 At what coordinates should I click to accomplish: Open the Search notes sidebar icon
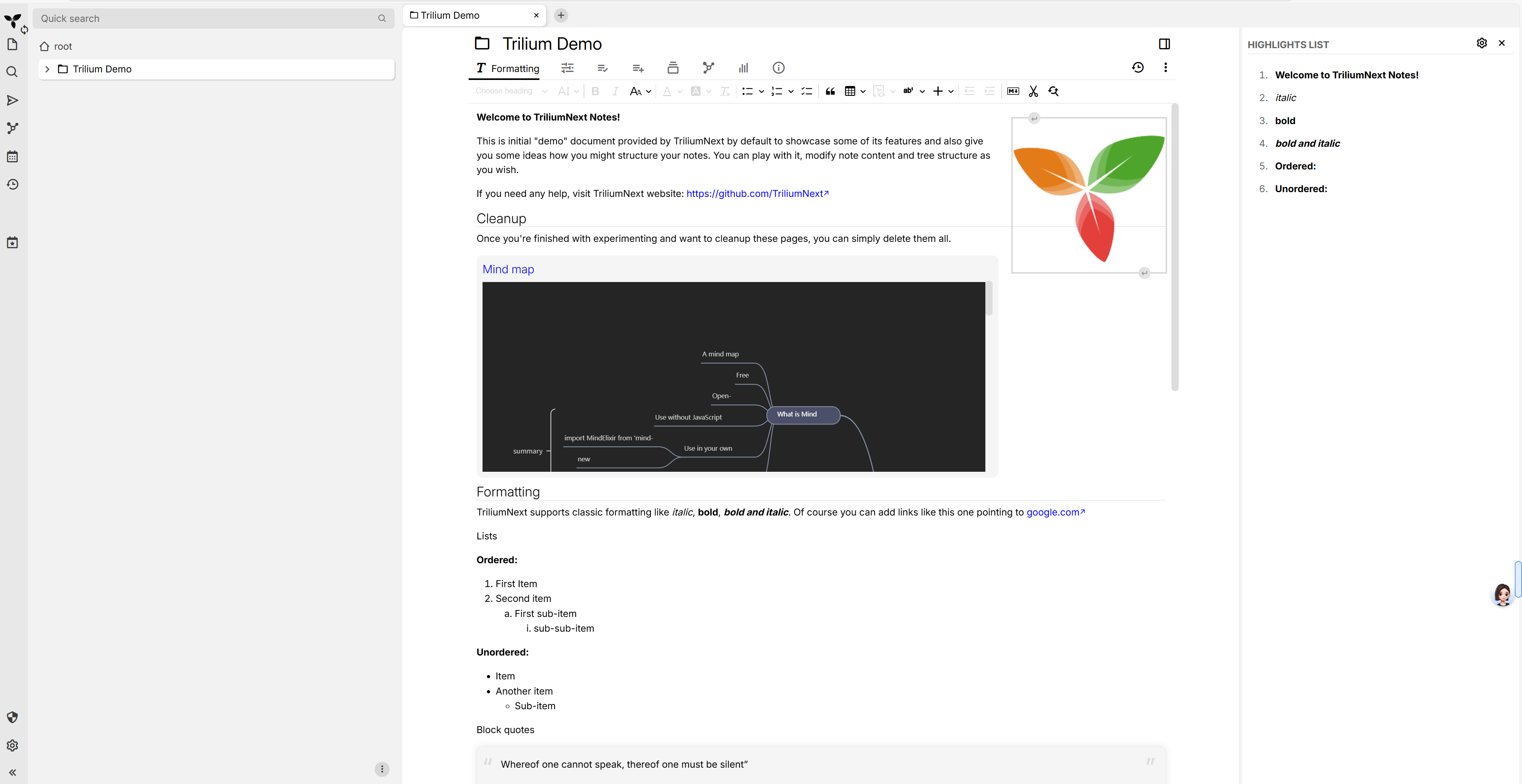12,72
